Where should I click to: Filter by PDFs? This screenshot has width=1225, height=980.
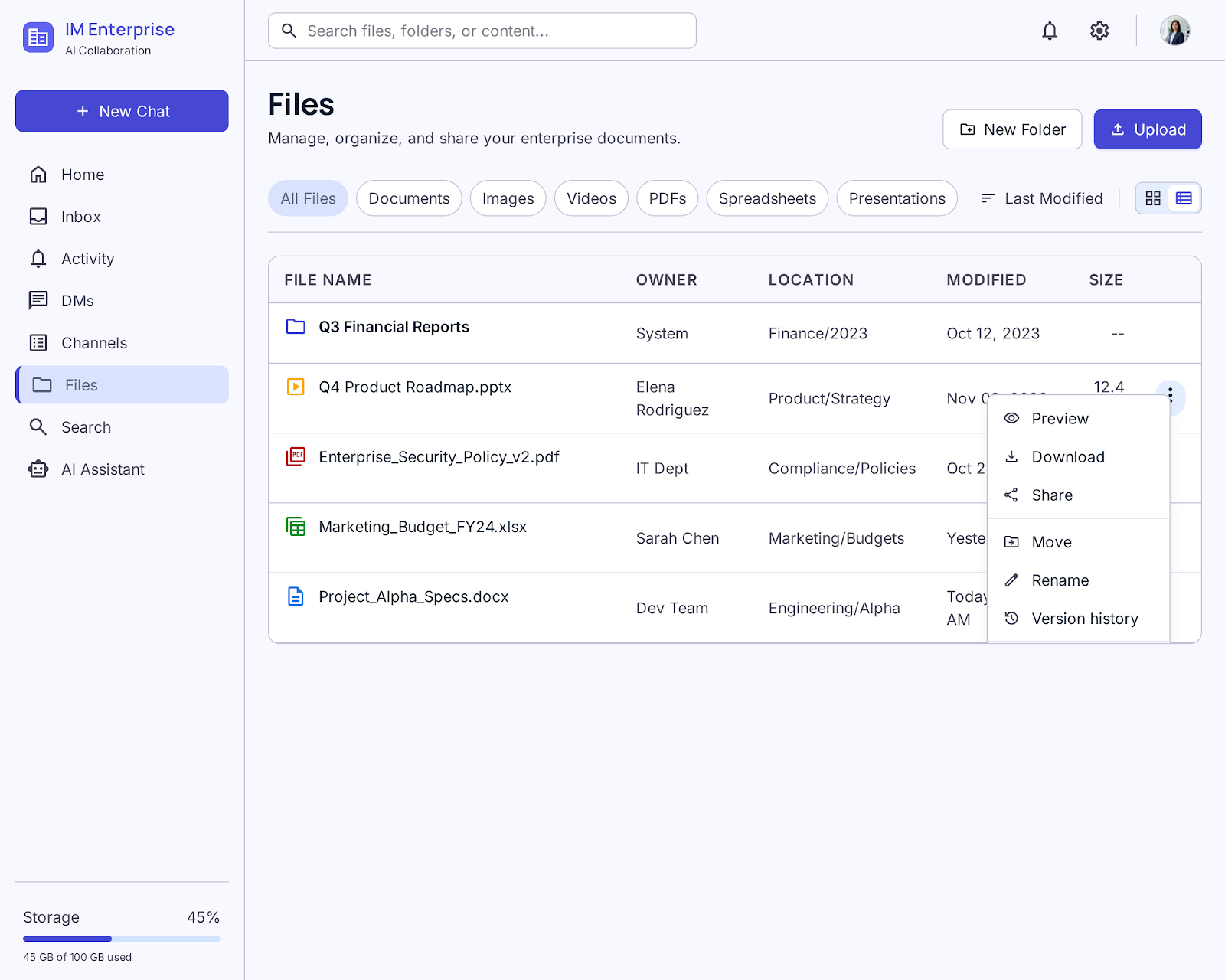(x=667, y=198)
